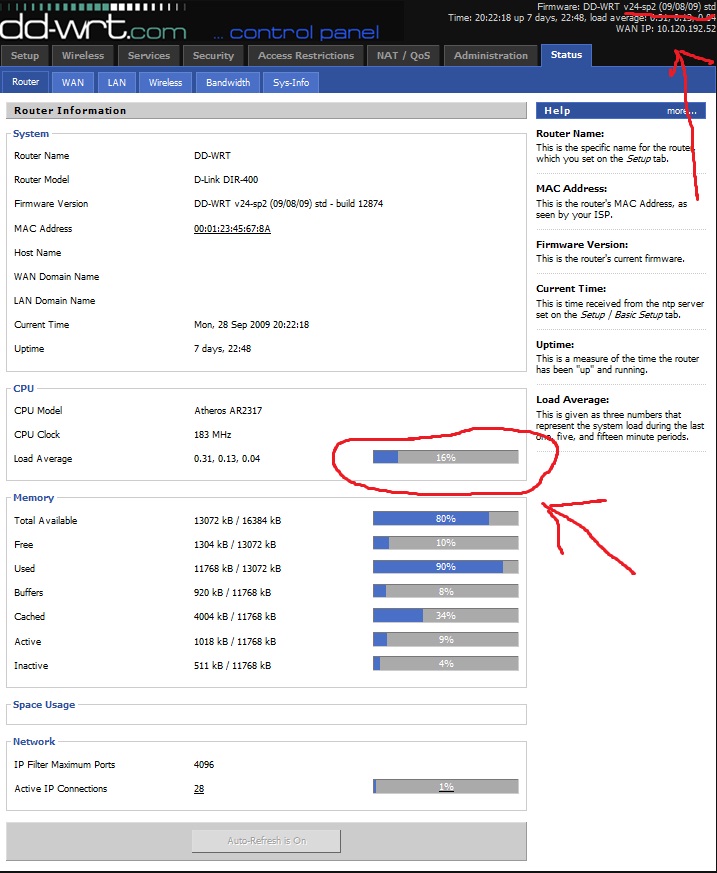Viewport: 717px width, 873px height.
Task: Click the Help more... link
Action: [x=681, y=111]
